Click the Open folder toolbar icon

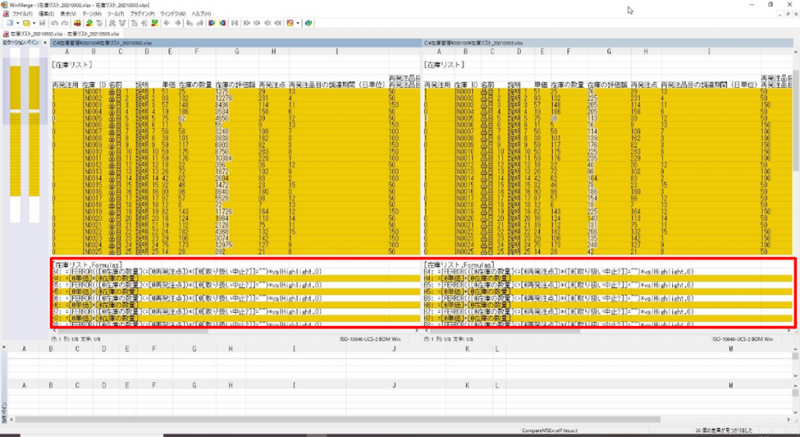(26, 23)
